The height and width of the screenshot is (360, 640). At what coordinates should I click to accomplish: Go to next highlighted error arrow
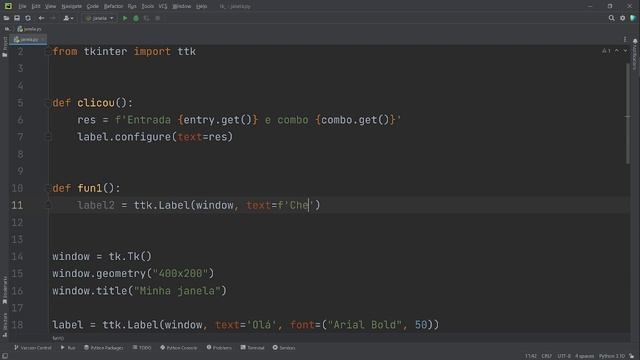coord(625,51)
